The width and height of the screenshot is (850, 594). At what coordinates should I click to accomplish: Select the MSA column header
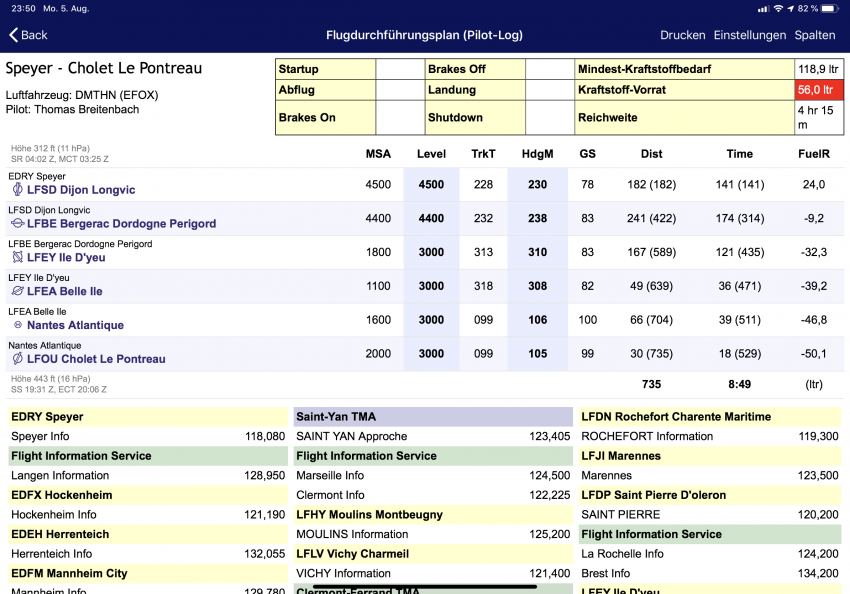point(378,154)
